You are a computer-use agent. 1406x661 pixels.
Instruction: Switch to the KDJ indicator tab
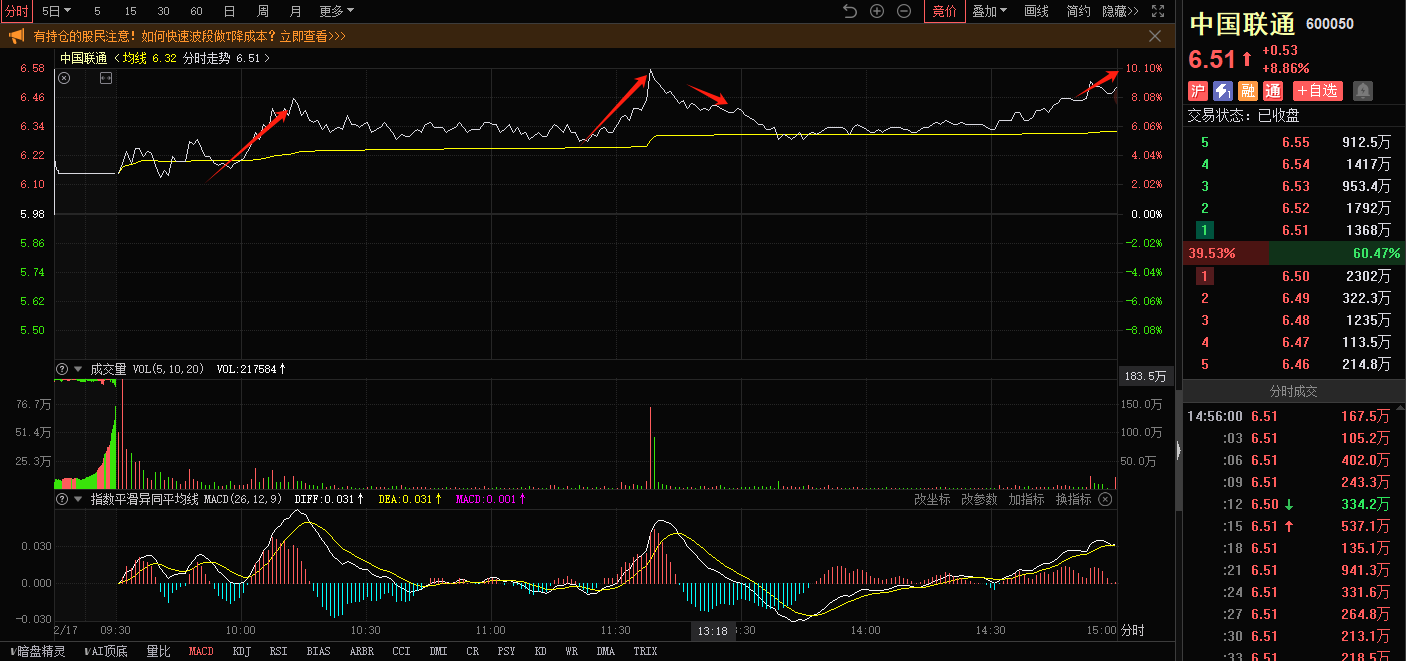(x=241, y=651)
